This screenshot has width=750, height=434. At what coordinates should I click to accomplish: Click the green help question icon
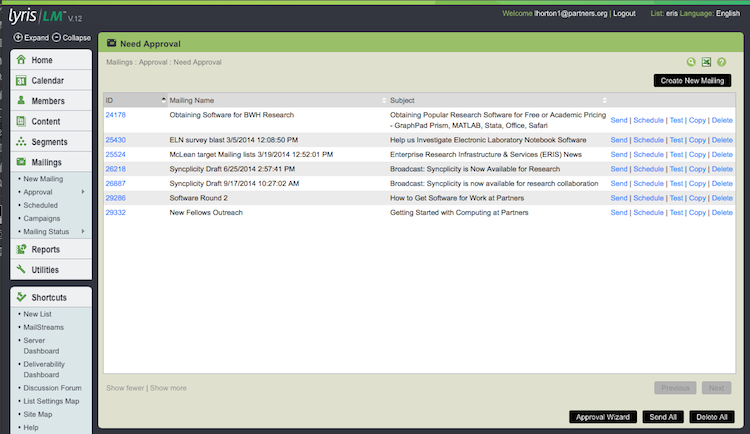(721, 62)
